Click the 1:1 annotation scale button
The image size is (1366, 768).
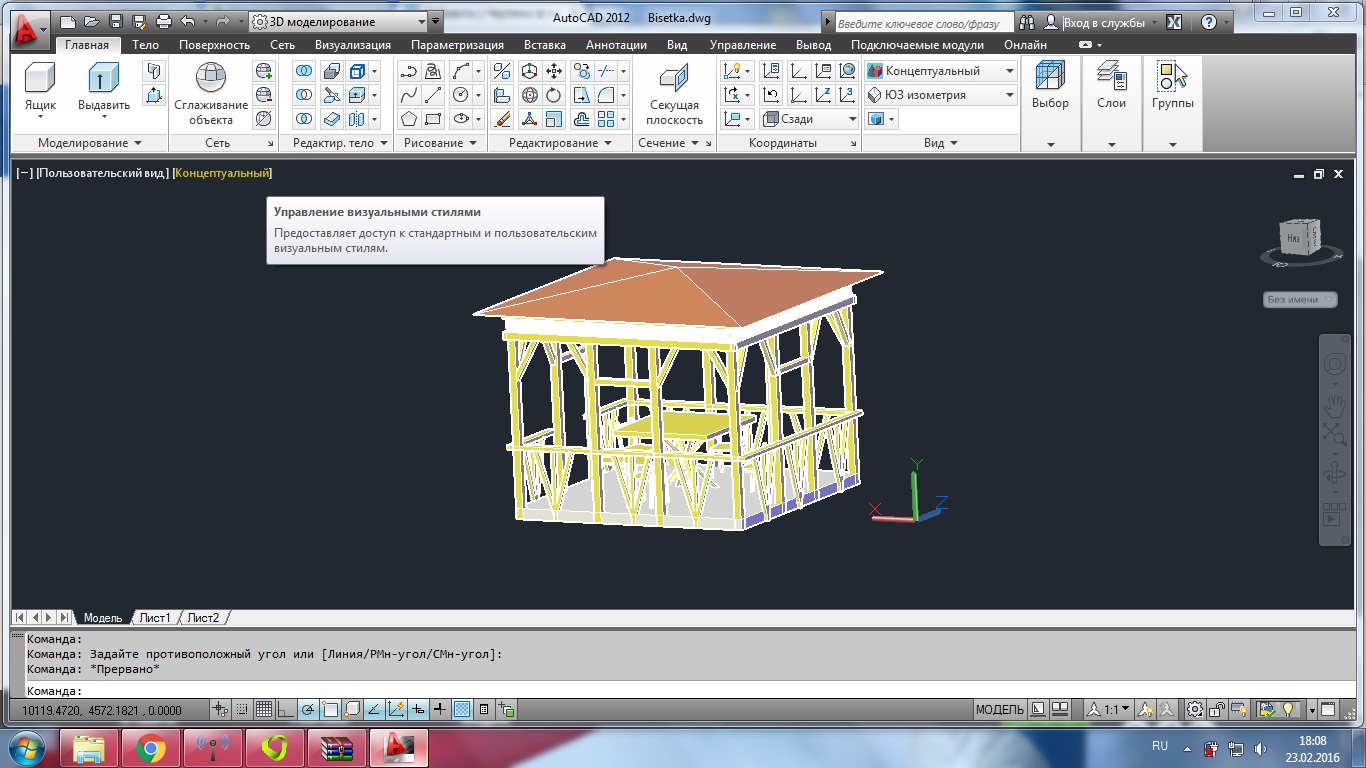click(x=1110, y=710)
